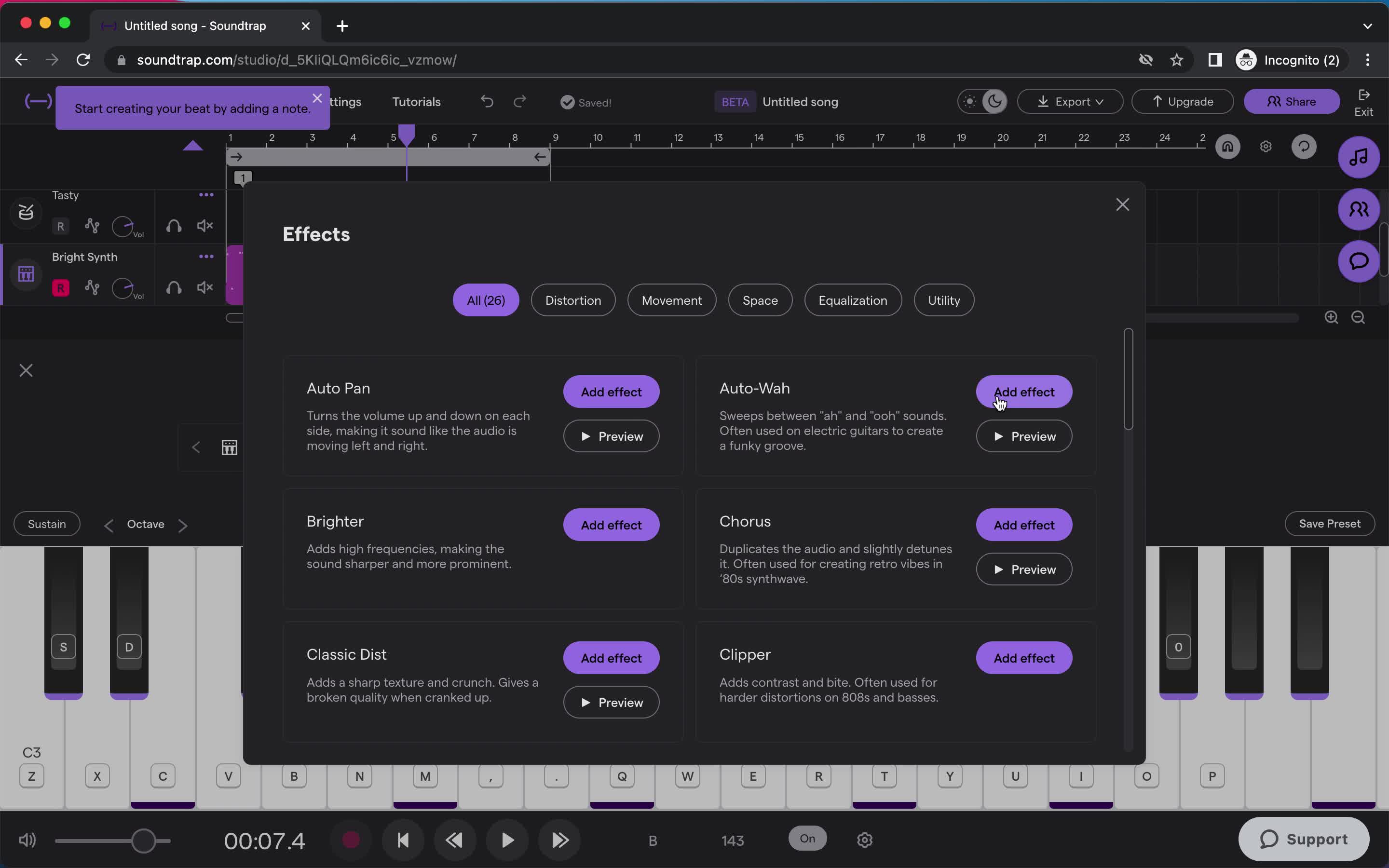Click the Distortion filter tab
The image size is (1389, 868).
[573, 300]
